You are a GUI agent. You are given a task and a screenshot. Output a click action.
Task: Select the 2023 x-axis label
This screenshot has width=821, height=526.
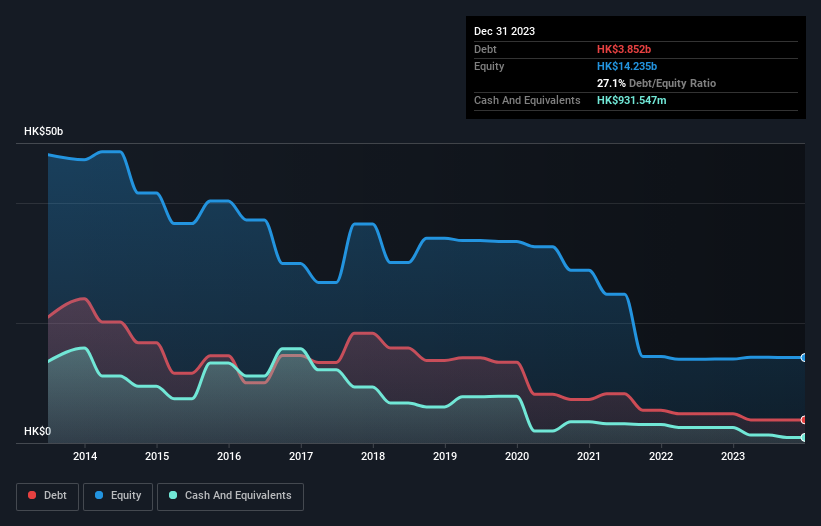[x=733, y=456]
